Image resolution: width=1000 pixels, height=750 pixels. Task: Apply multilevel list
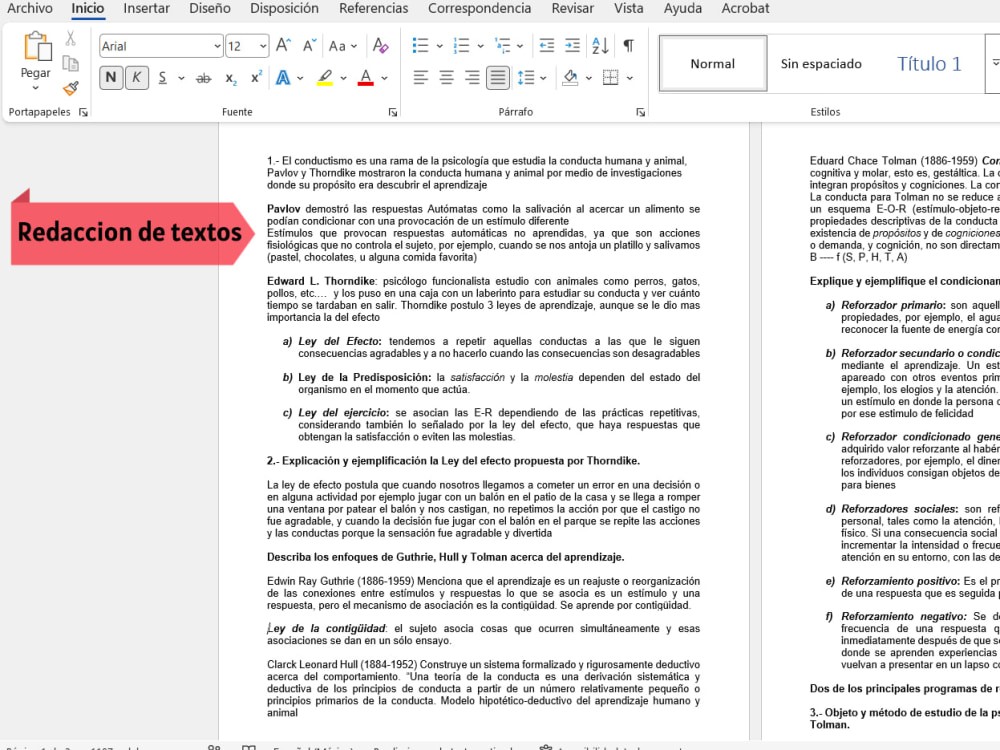point(503,46)
